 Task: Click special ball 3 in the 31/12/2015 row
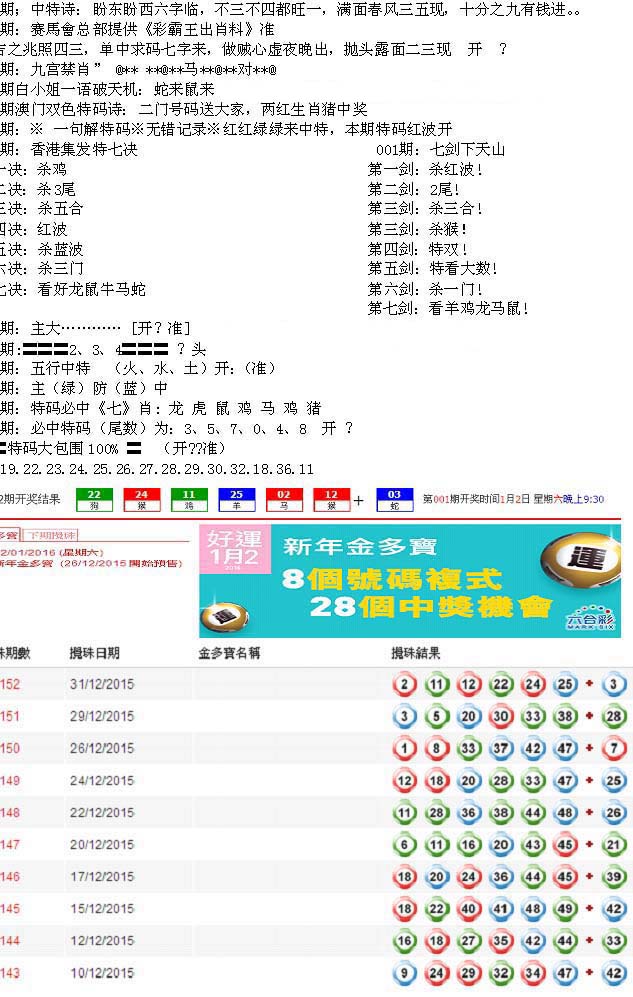(613, 684)
